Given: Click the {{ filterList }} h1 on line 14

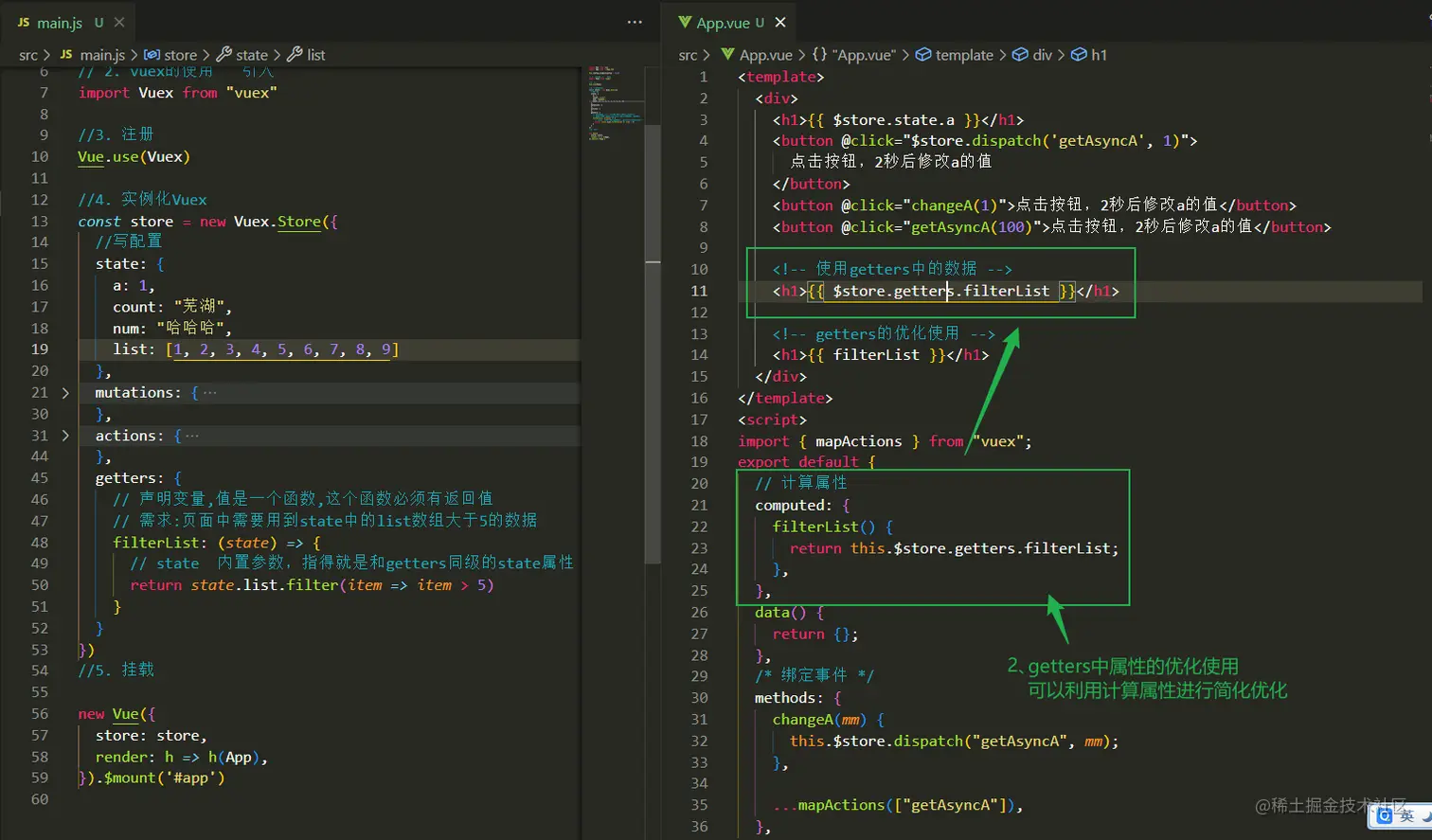Looking at the screenshot, I should pyautogui.click(x=881, y=355).
